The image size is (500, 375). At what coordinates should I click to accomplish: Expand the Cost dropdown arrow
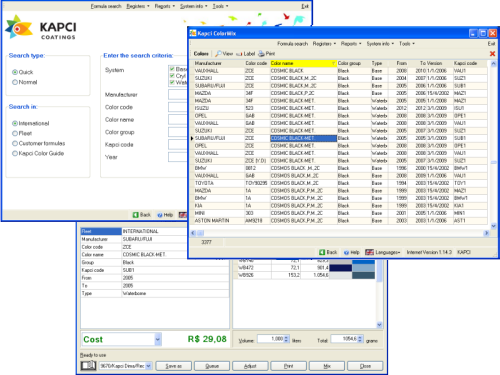coord(158,339)
